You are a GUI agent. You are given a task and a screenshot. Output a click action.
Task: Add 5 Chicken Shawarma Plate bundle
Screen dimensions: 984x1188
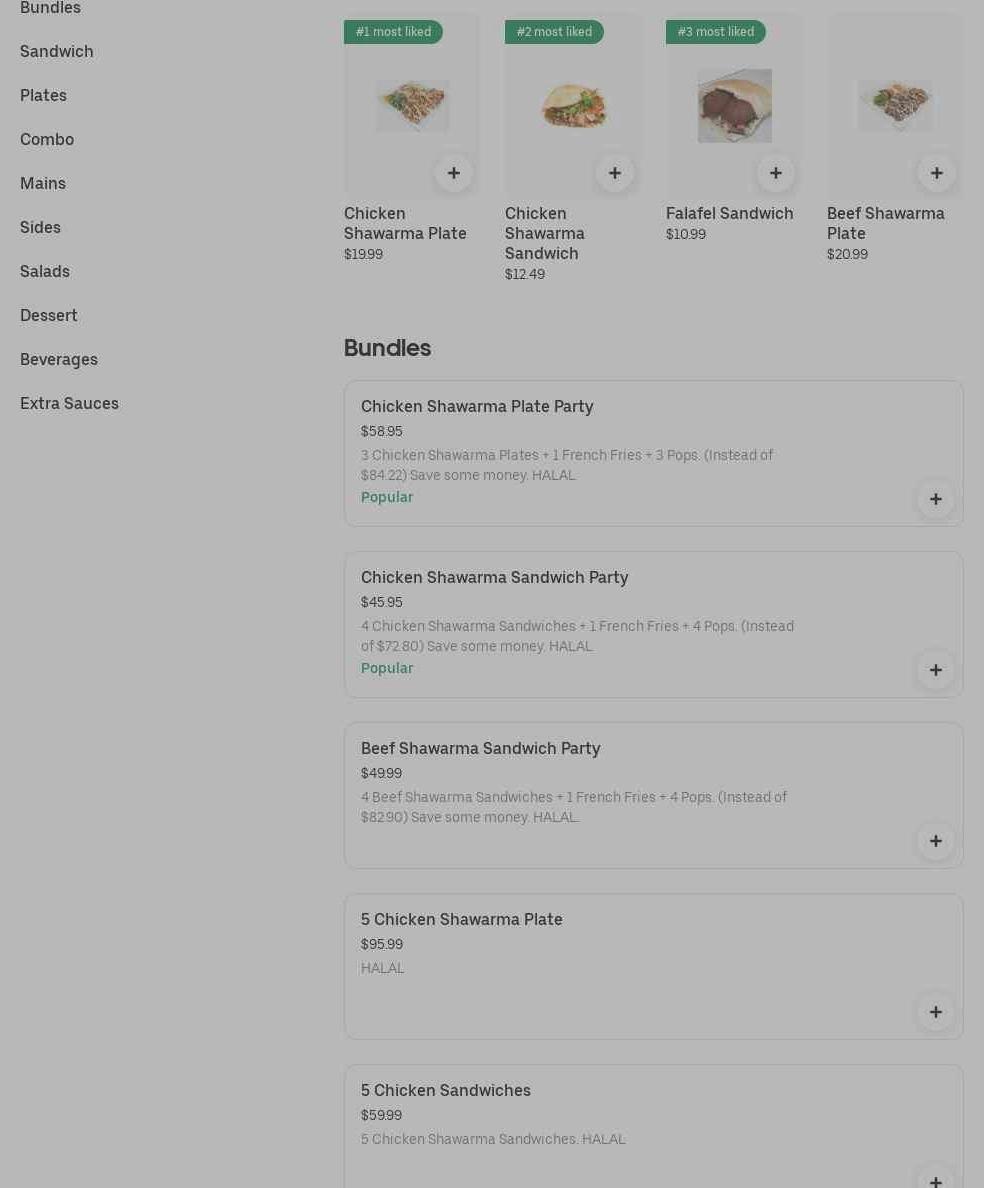pyautogui.click(x=935, y=1012)
